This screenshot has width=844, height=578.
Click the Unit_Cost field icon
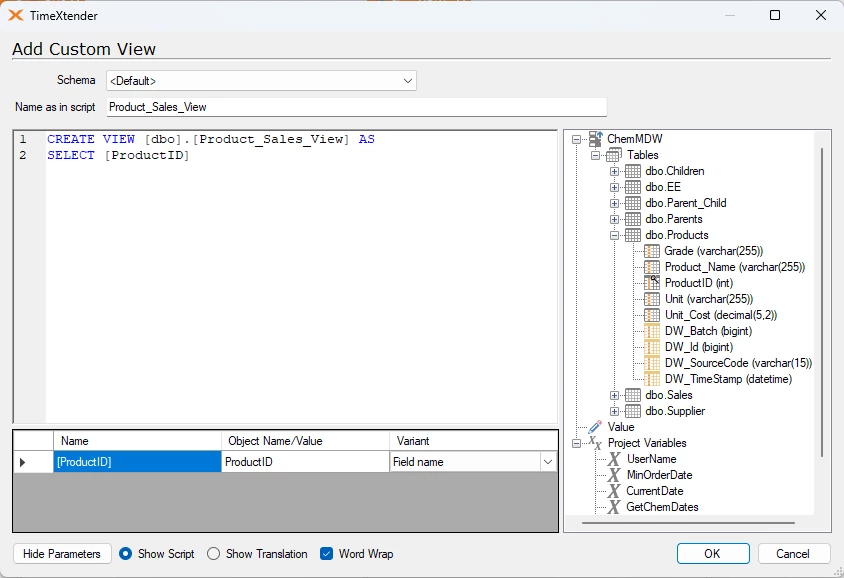pos(652,315)
